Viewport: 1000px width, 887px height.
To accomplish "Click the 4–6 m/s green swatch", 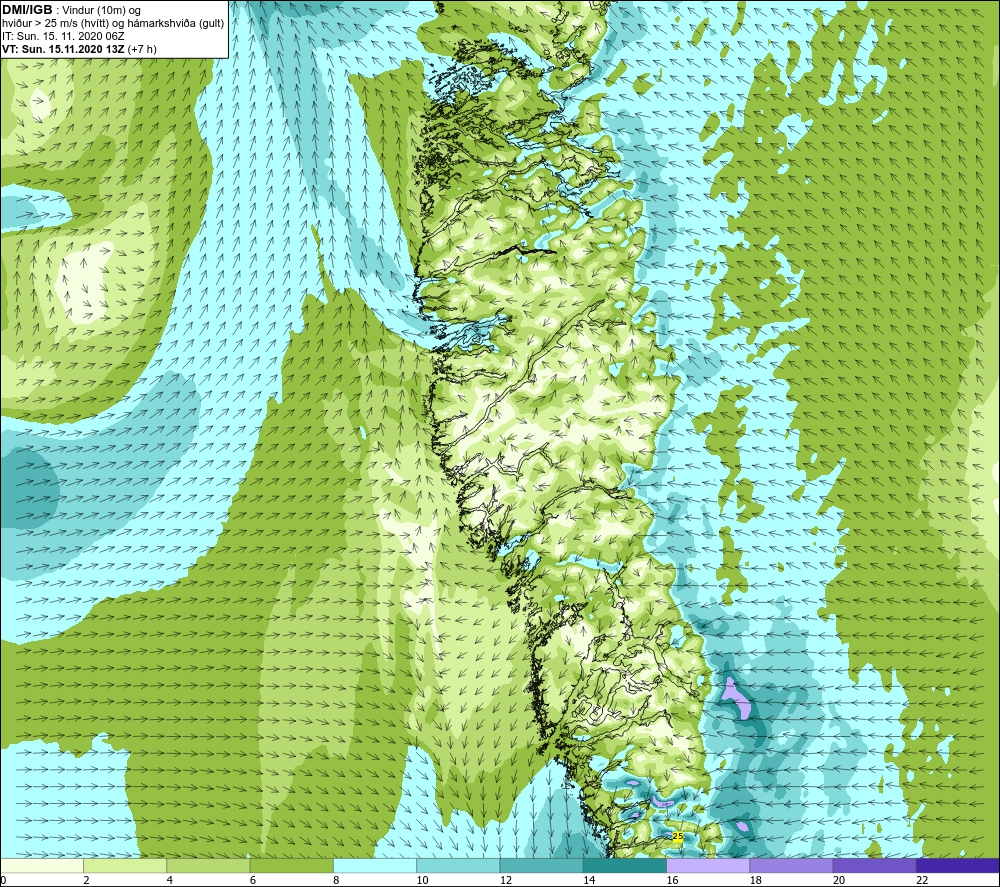I will pyautogui.click(x=208, y=865).
